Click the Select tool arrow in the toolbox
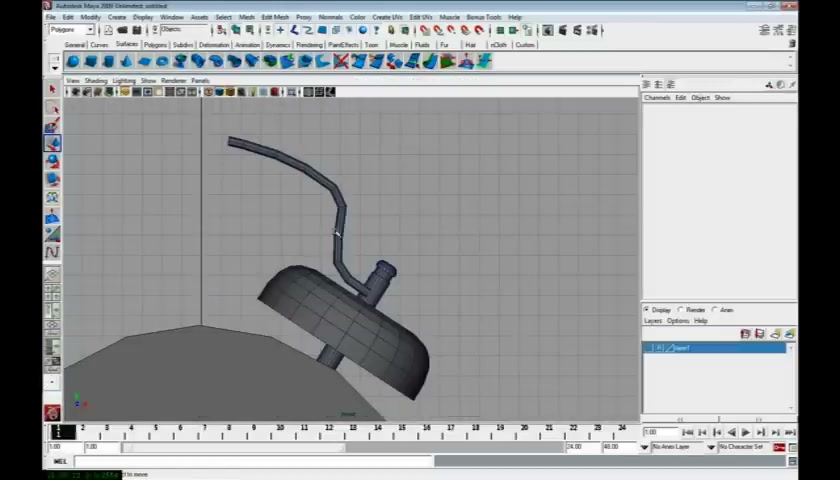Viewport: 840px width, 480px height. pyautogui.click(x=52, y=89)
